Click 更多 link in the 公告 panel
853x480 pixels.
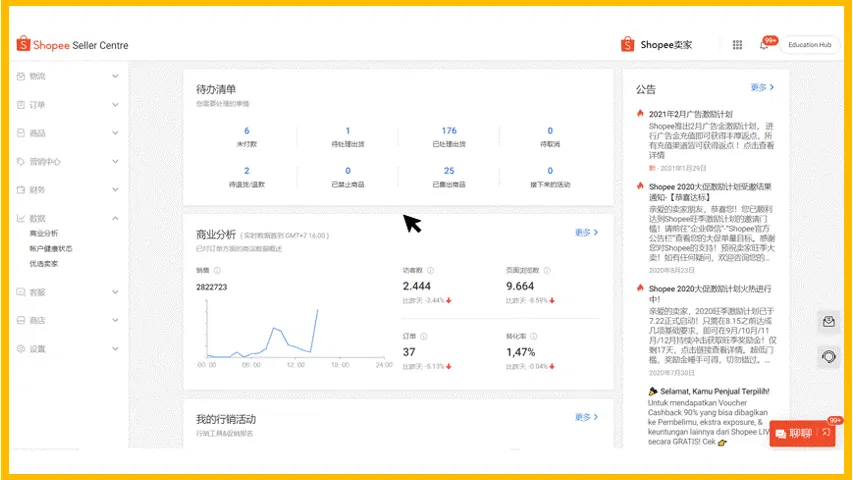[x=762, y=87]
